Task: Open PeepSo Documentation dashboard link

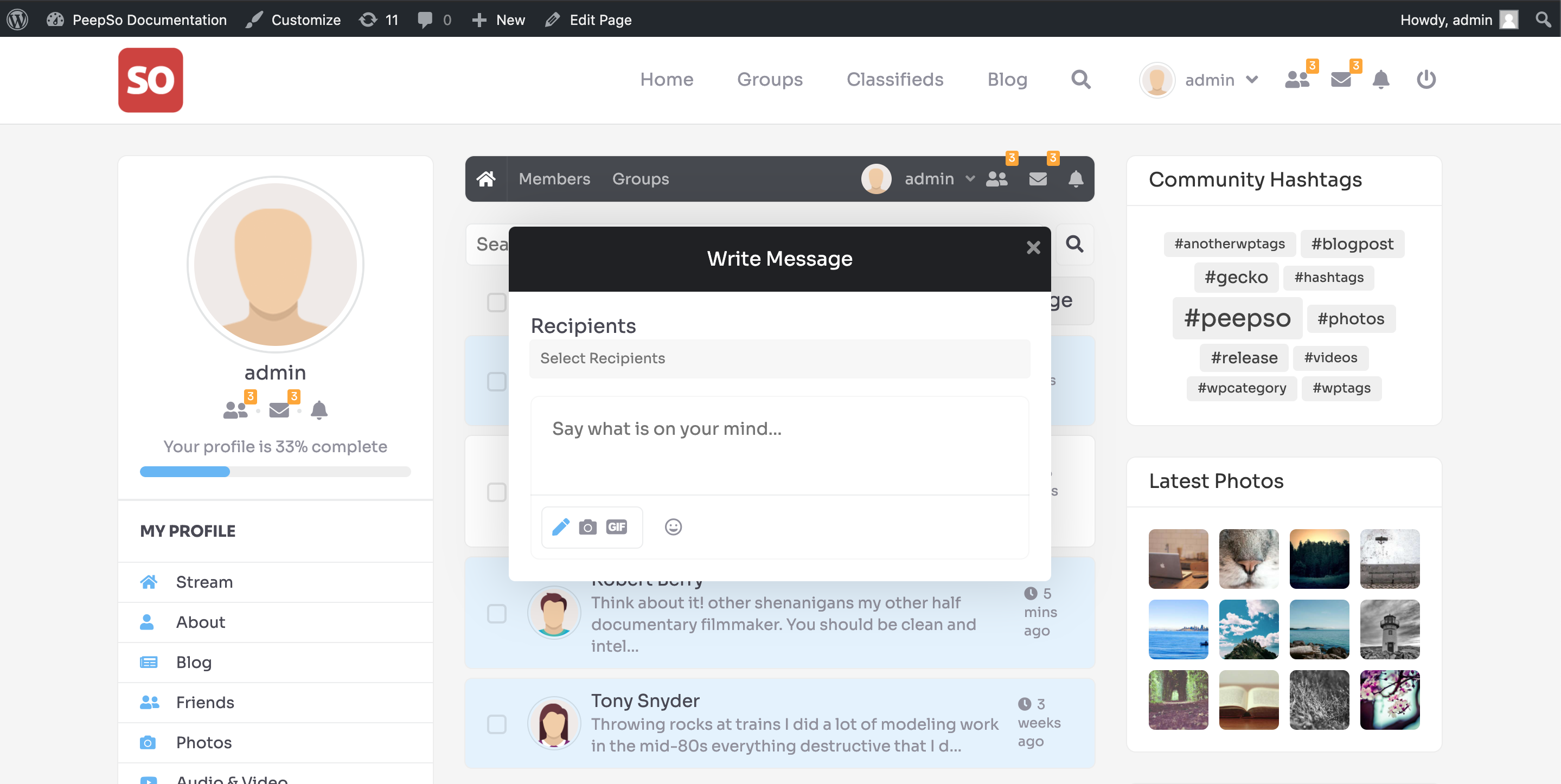Action: click(136, 20)
